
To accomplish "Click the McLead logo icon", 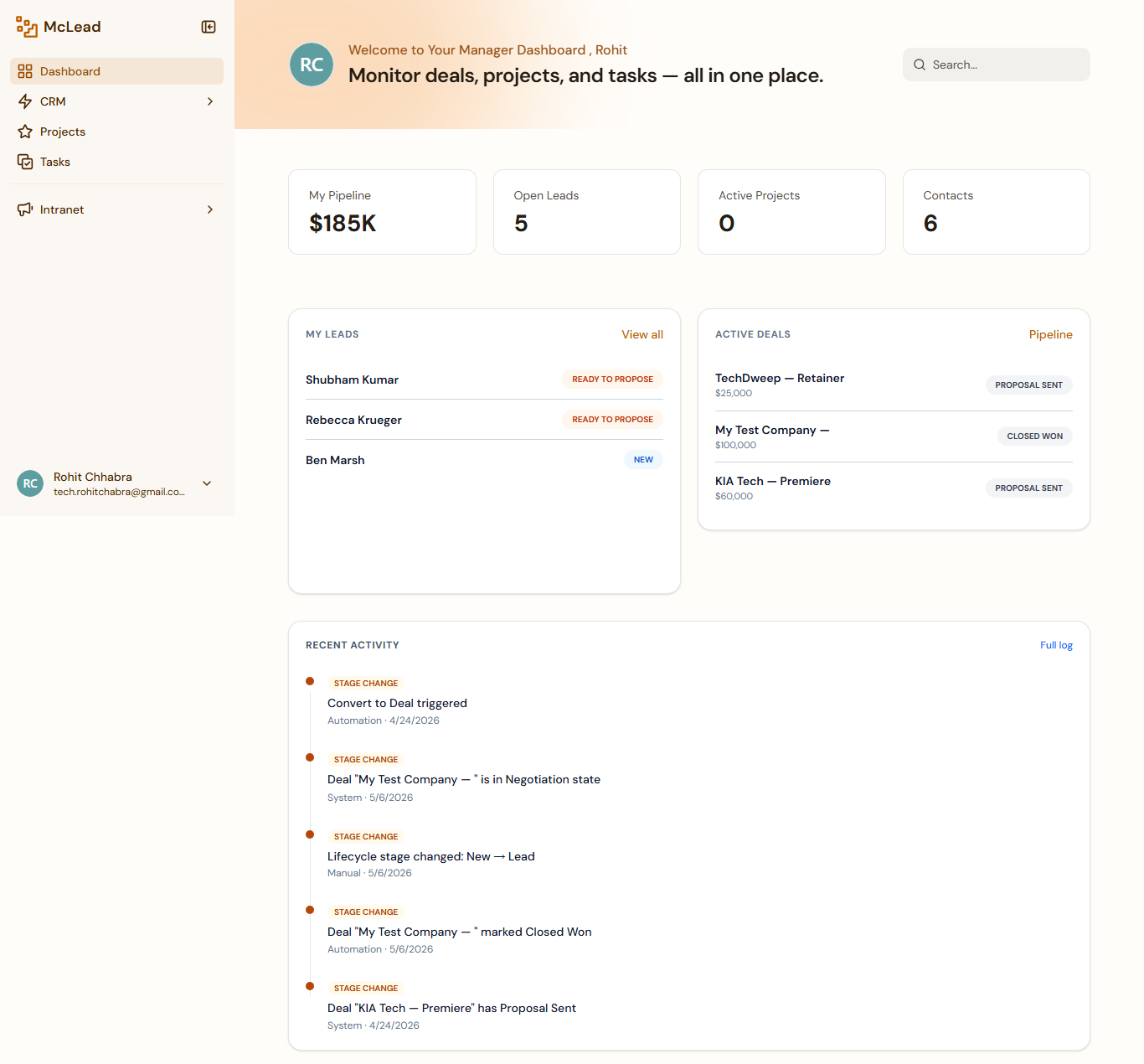I will 27,27.
